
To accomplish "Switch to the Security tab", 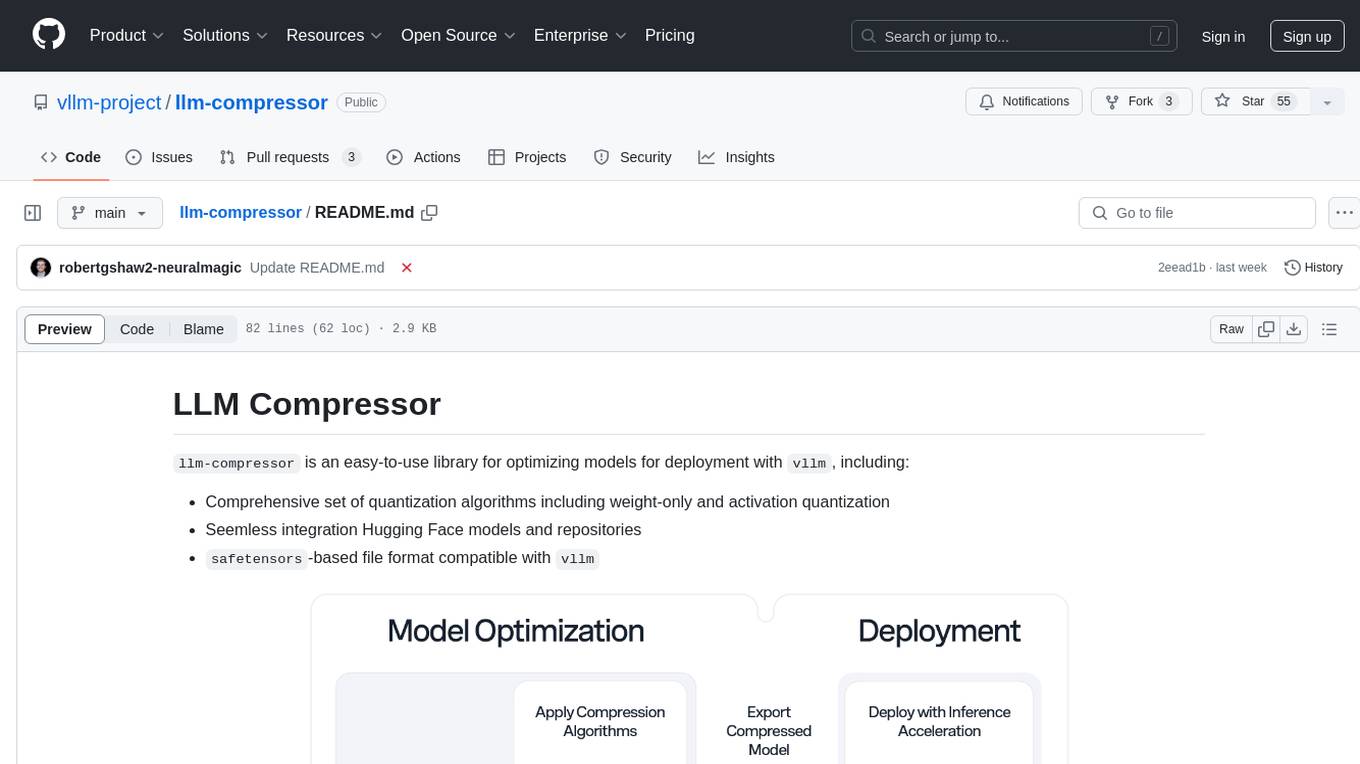I will tap(633, 157).
